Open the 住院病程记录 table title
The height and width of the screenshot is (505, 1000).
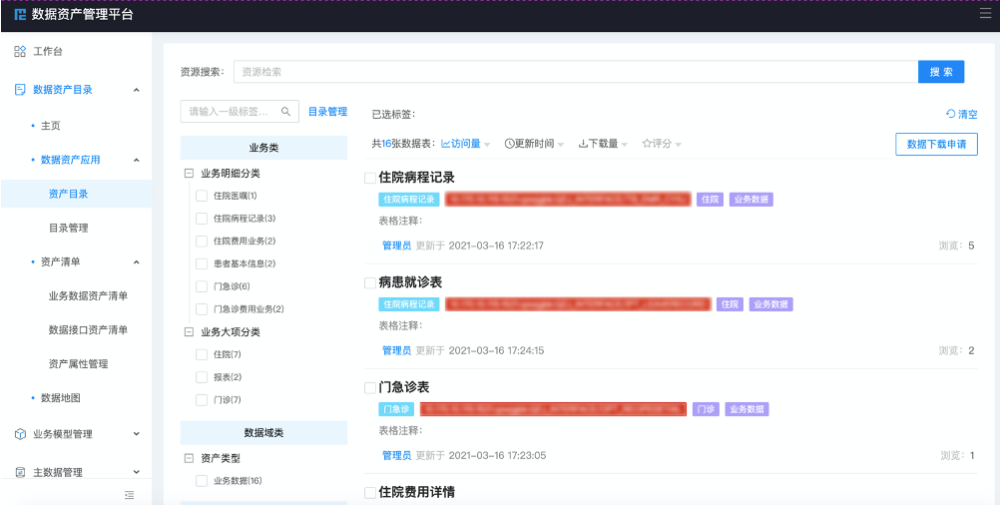416,177
